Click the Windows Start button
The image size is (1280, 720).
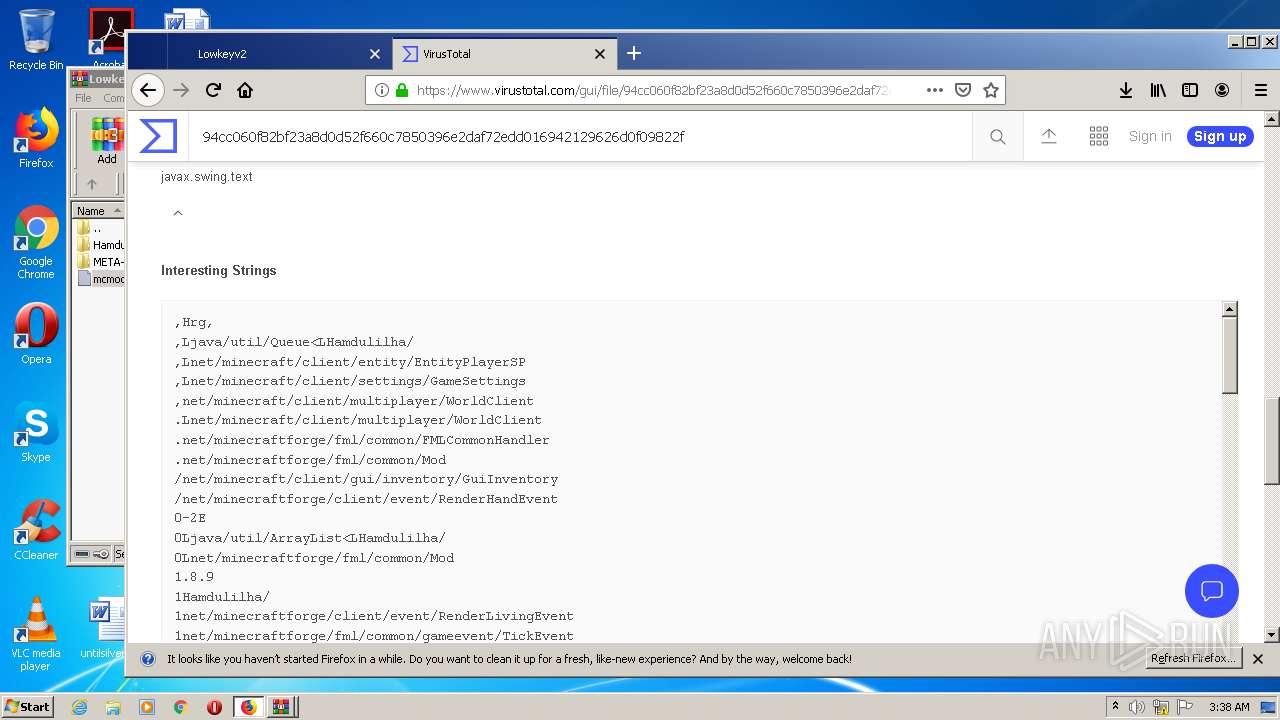(x=28, y=706)
